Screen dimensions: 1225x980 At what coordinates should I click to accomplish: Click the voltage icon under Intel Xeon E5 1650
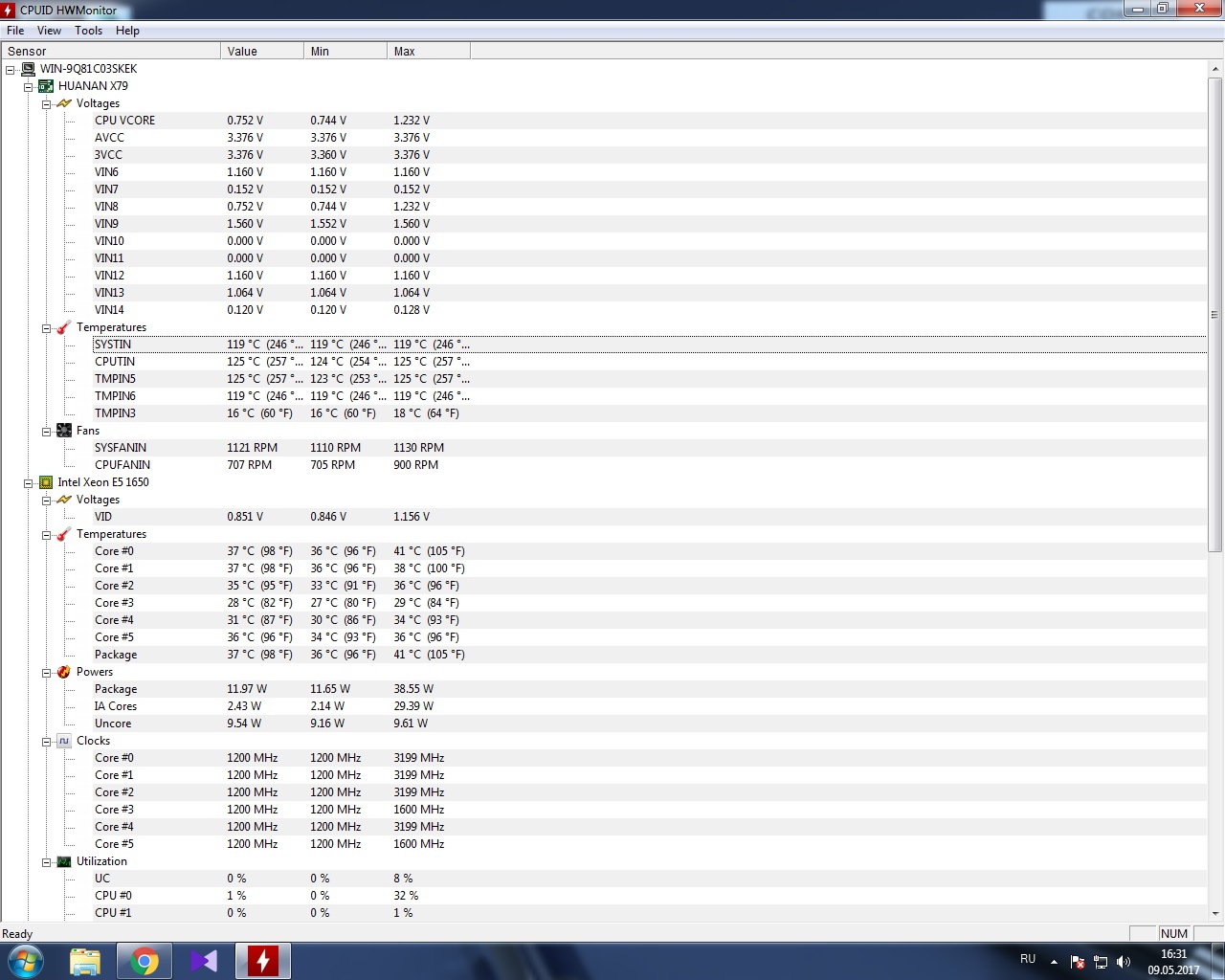(64, 500)
